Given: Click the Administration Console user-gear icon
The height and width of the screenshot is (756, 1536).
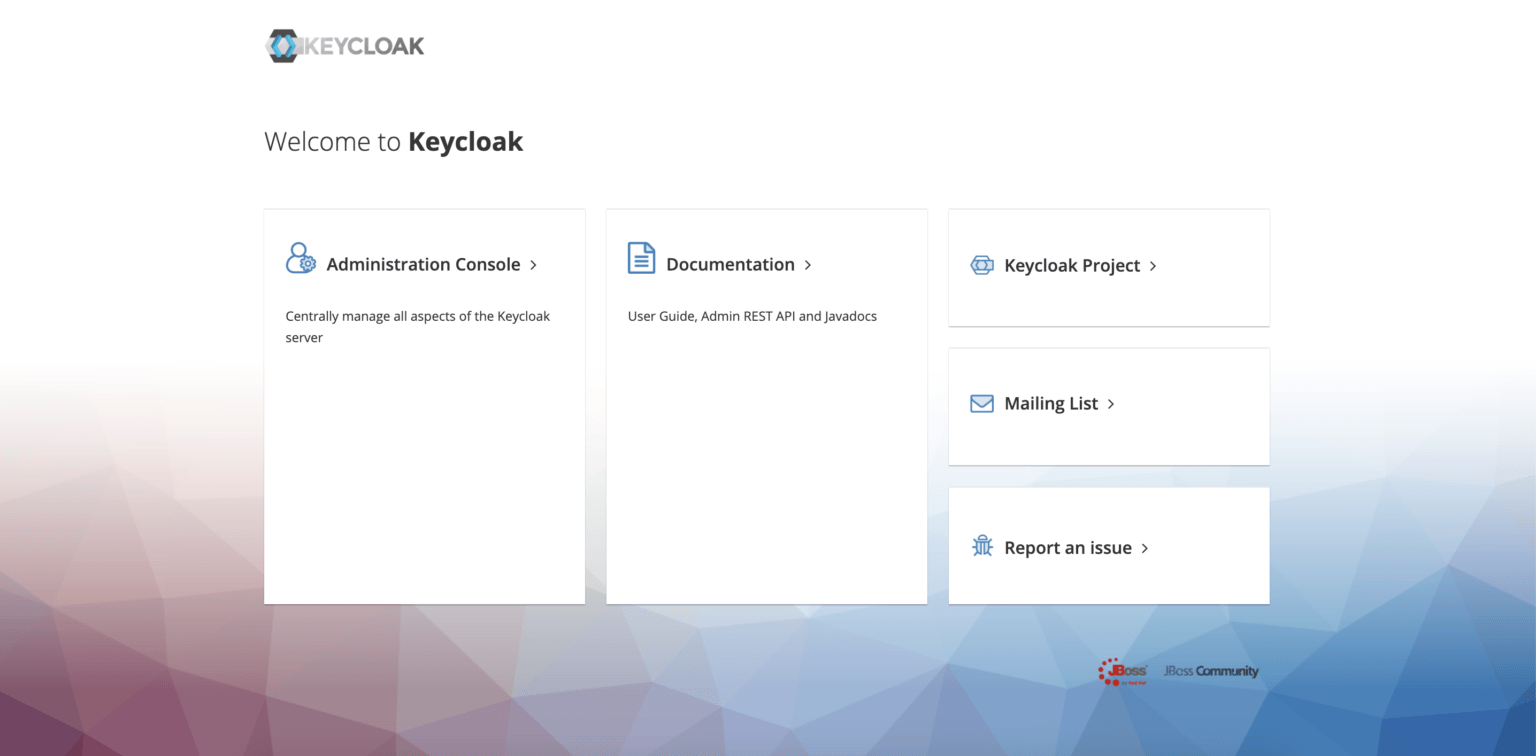Looking at the screenshot, I should pos(300,258).
